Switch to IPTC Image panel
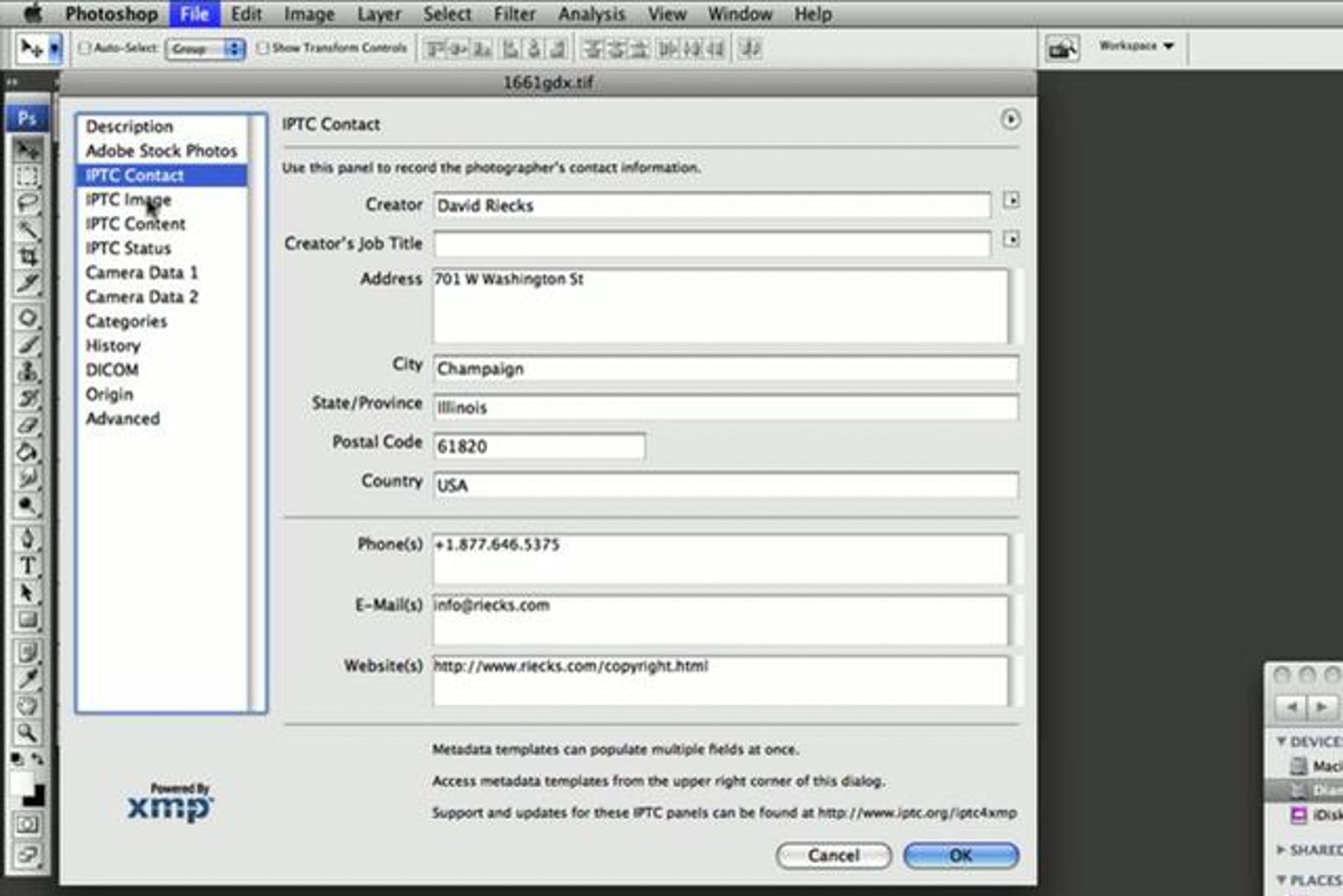1343x896 pixels. coord(129,200)
